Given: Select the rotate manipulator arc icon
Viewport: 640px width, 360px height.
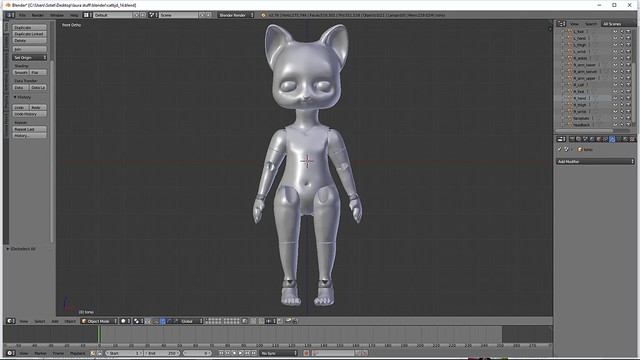Looking at the screenshot, I should (169, 321).
